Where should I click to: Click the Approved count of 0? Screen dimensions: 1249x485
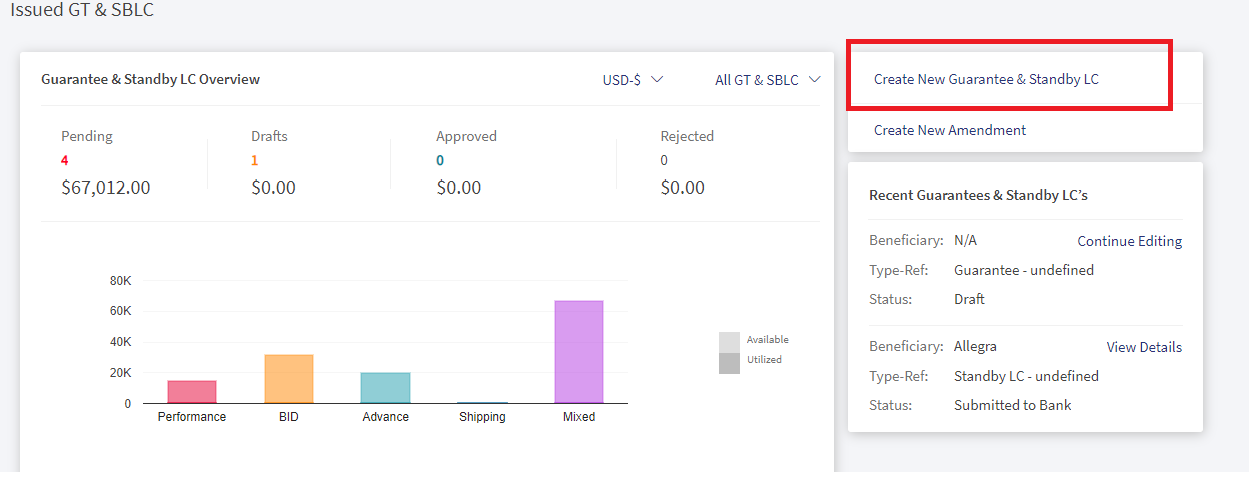(440, 160)
